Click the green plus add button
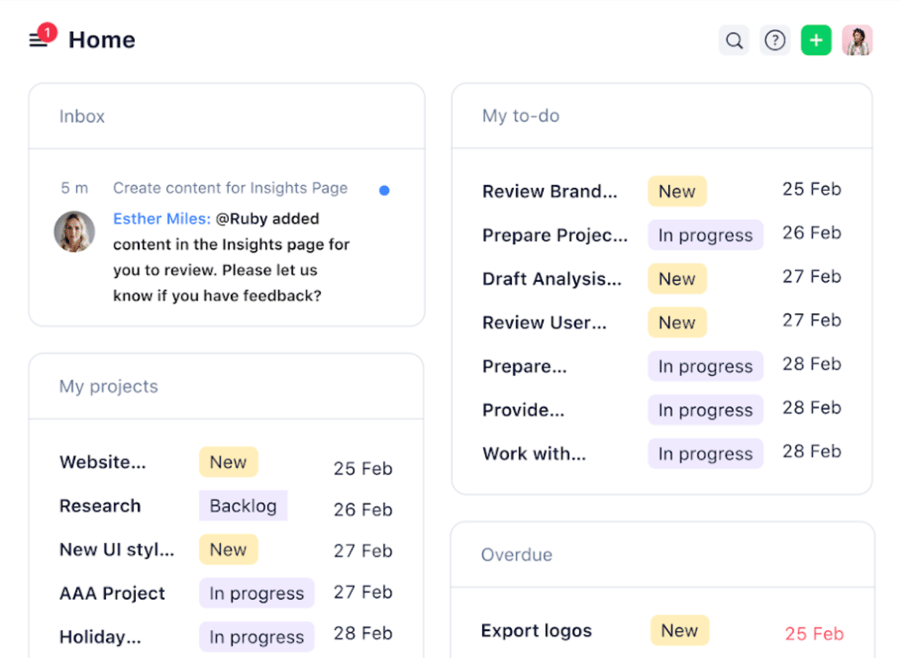900x658 pixels. pos(816,41)
